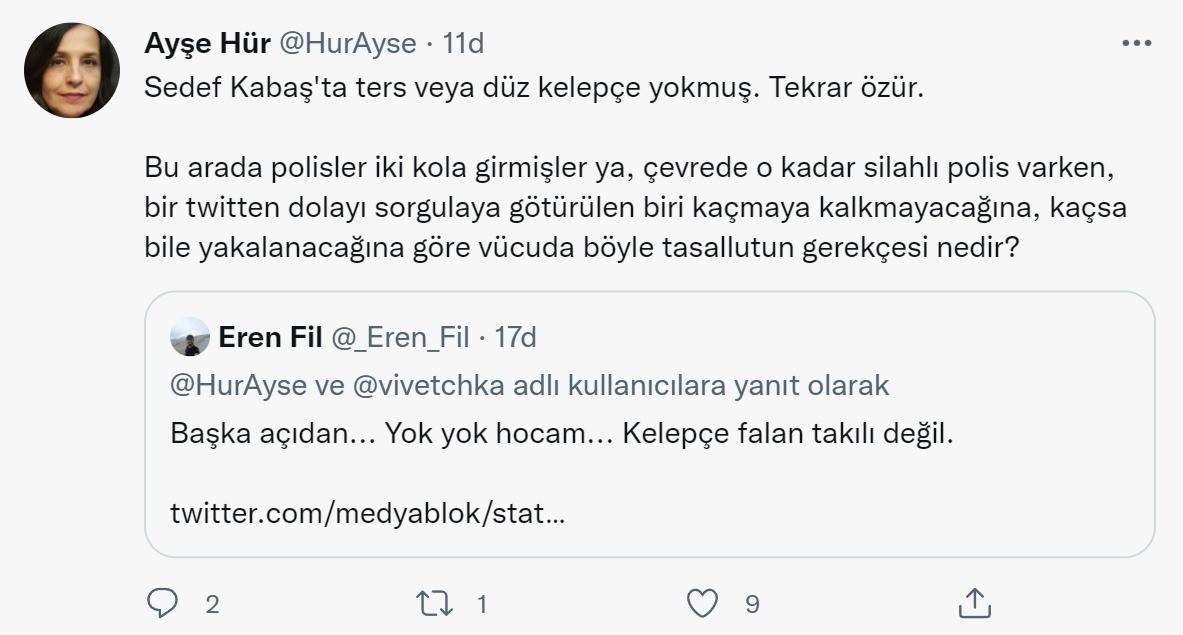
Task: Click the reply count number 2
Action: (x=211, y=604)
